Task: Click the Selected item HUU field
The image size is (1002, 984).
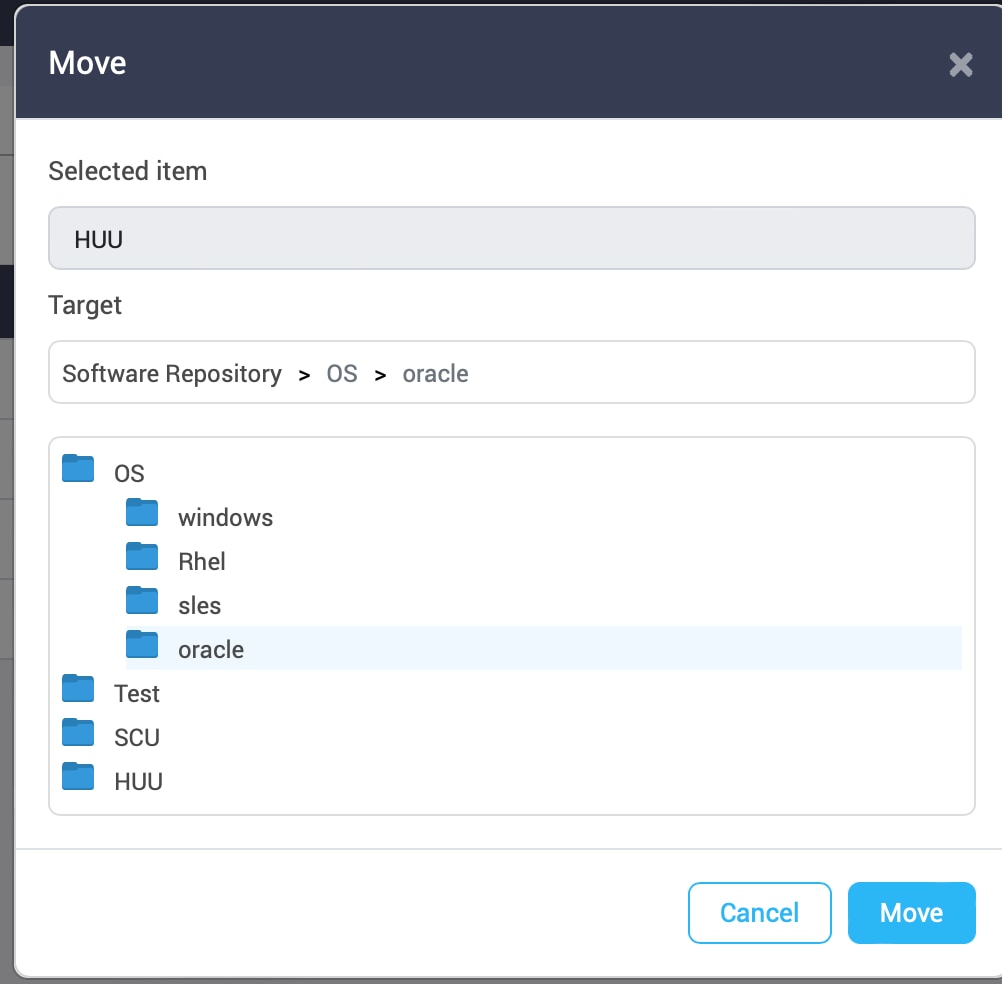Action: [511, 239]
